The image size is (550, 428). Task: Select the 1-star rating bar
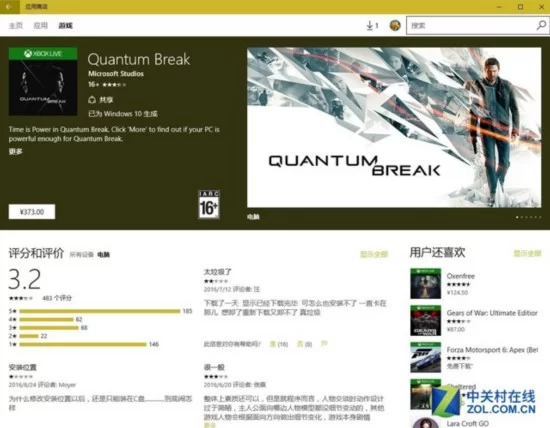pyautogui.click(x=83, y=344)
